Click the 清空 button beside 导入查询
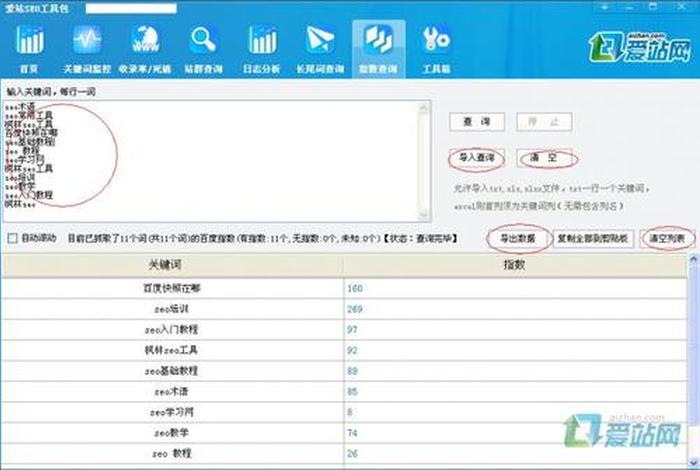 pyautogui.click(x=544, y=158)
